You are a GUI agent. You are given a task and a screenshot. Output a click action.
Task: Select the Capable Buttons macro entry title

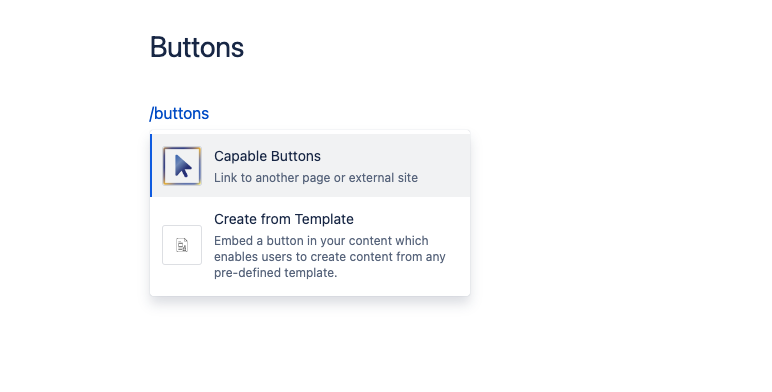[x=267, y=156]
